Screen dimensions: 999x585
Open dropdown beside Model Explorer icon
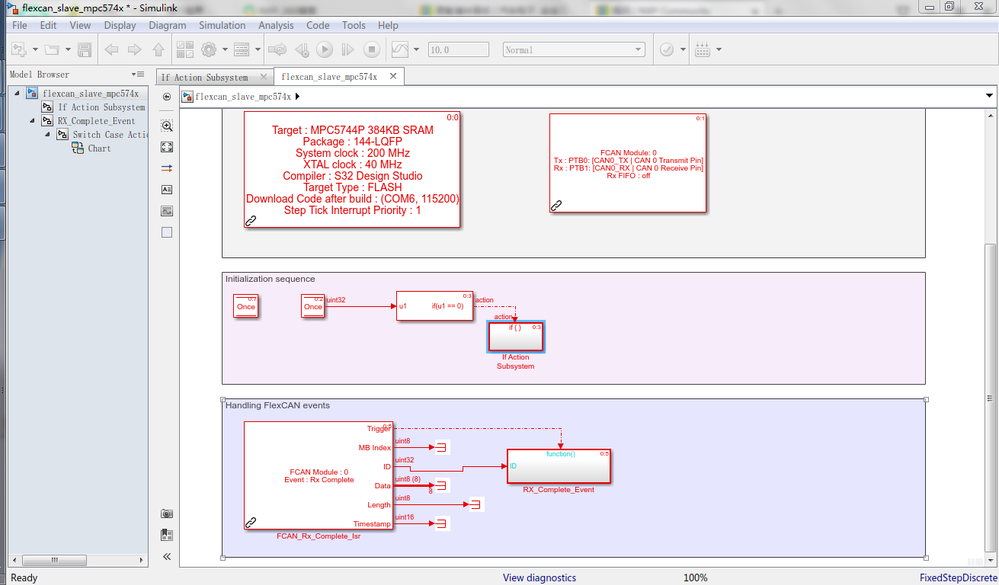tap(258, 49)
